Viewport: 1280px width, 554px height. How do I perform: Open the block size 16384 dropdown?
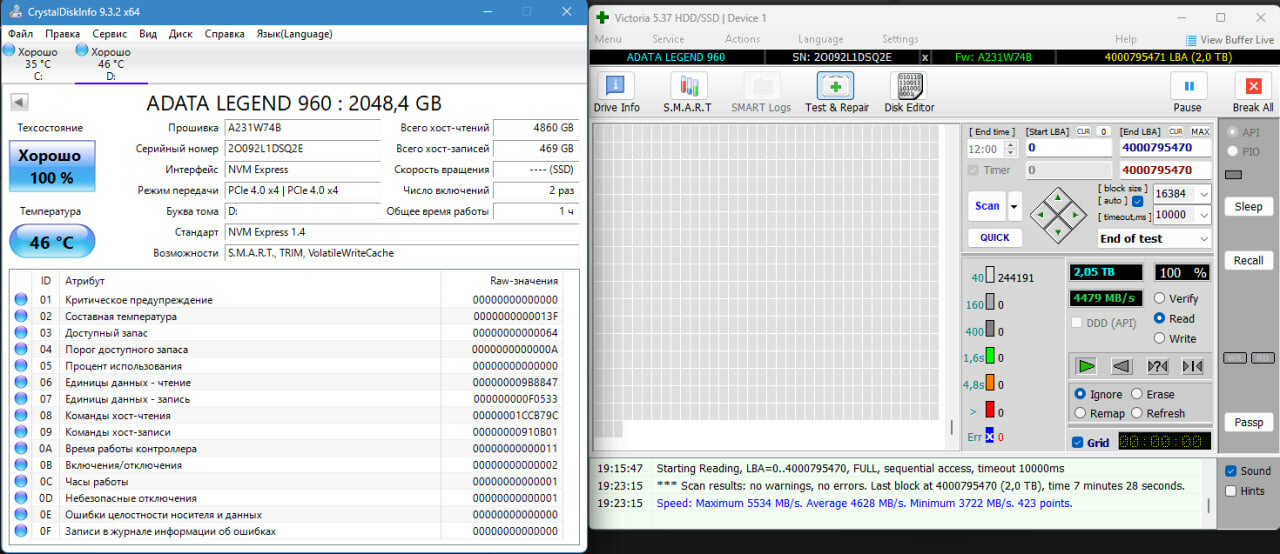[1203, 193]
